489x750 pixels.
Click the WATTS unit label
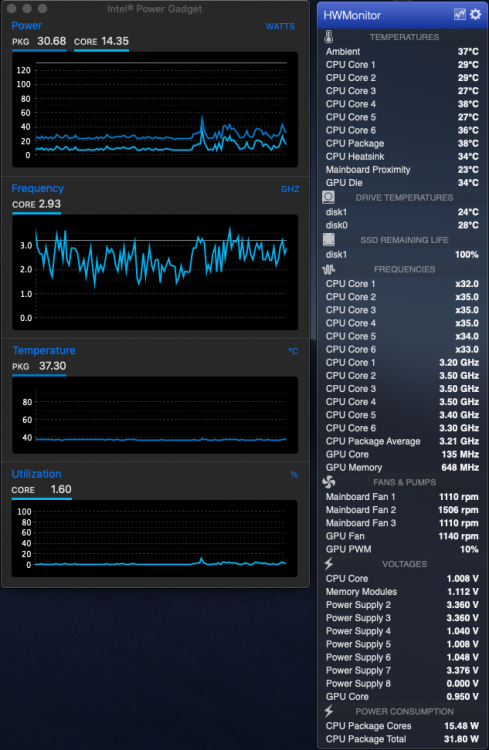point(280,26)
